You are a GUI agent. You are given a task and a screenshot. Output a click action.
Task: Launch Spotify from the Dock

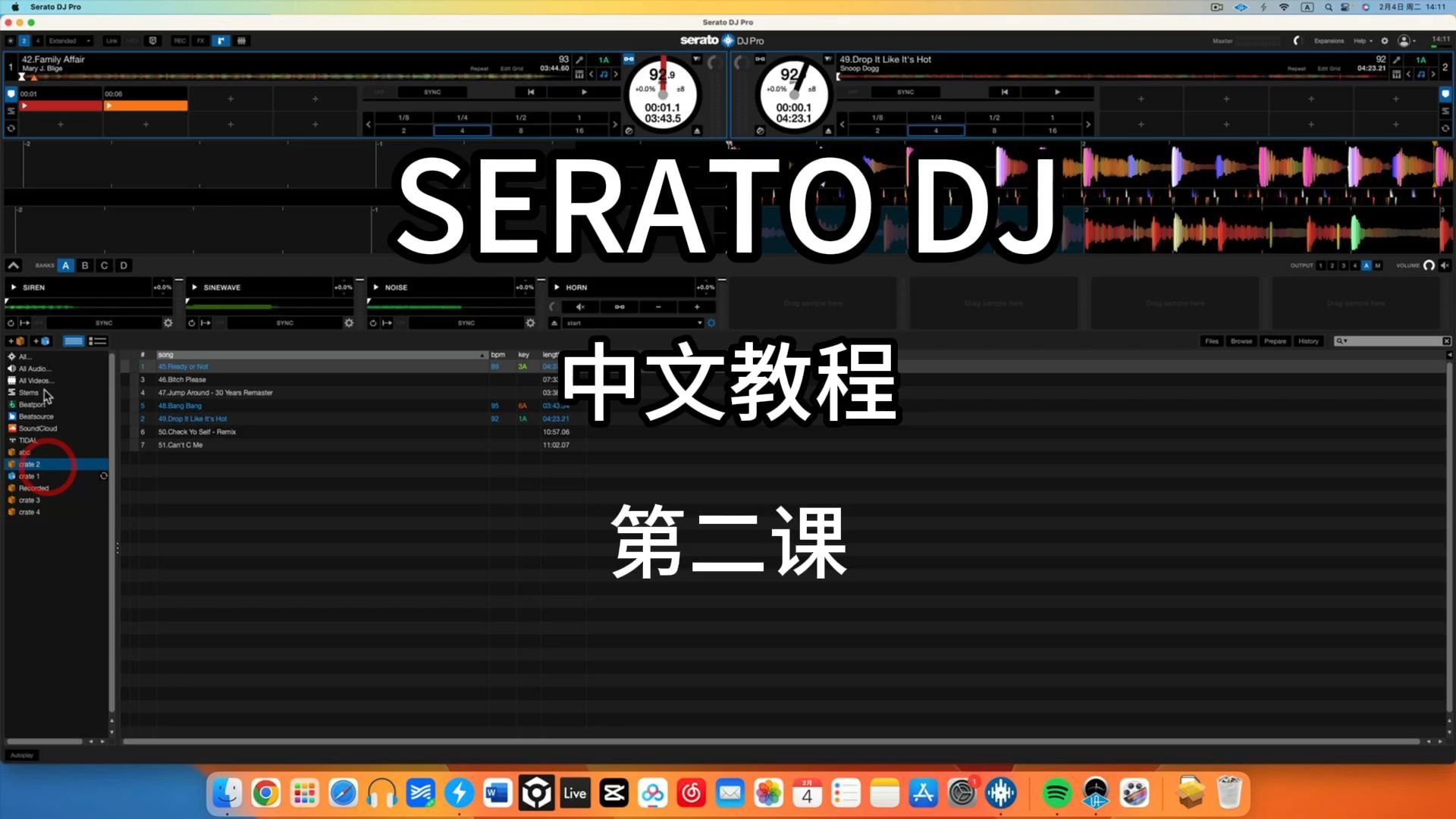(x=1056, y=792)
